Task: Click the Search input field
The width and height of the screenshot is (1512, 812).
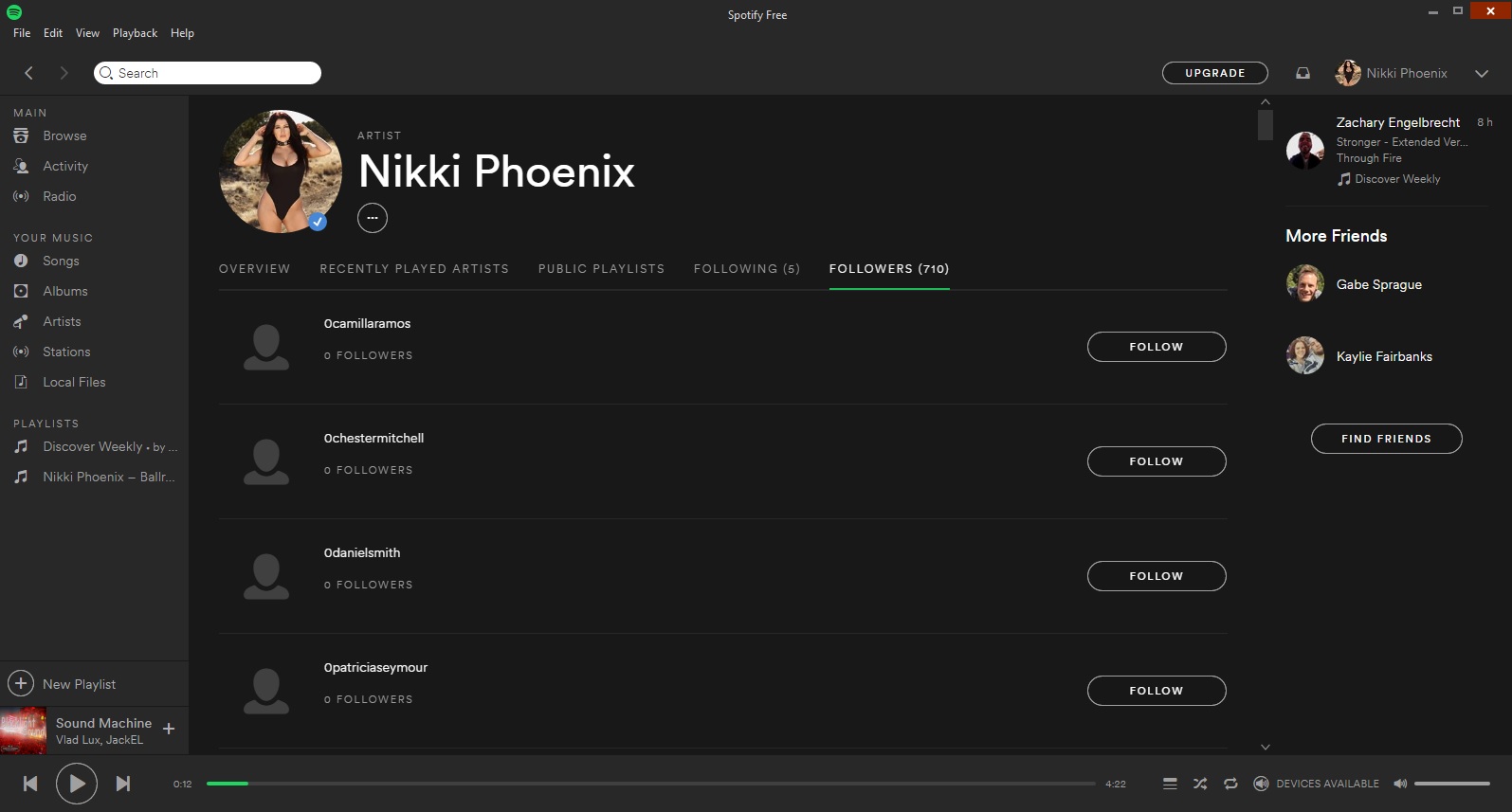Action: pyautogui.click(x=208, y=73)
